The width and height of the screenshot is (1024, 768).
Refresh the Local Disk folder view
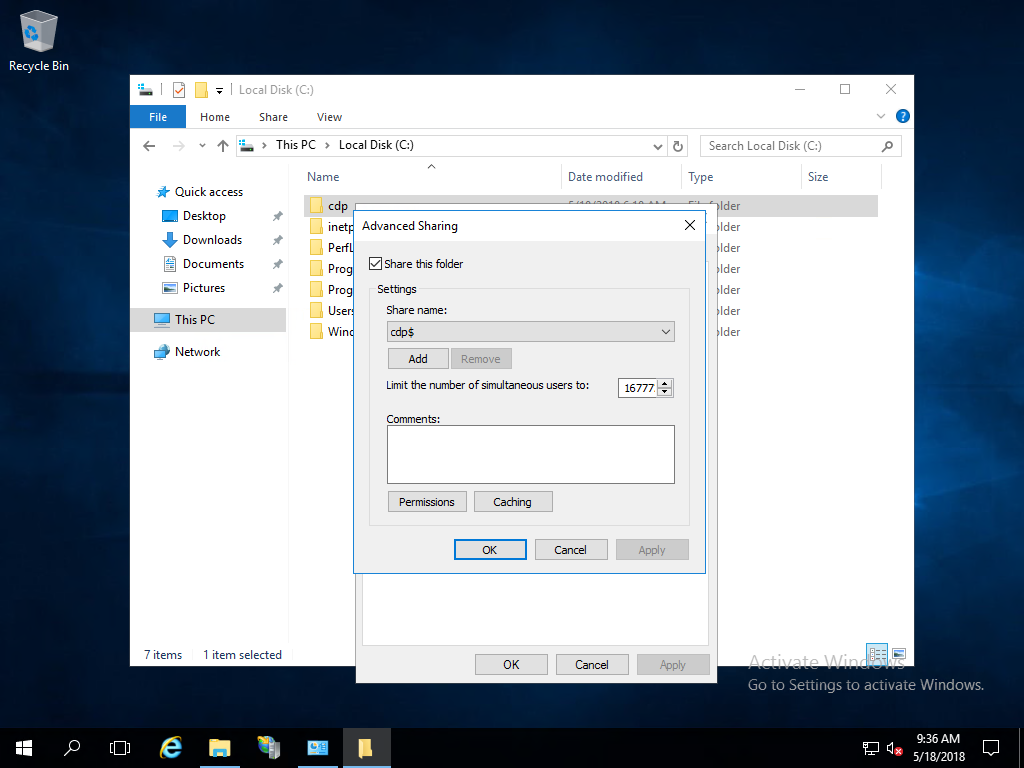click(679, 146)
